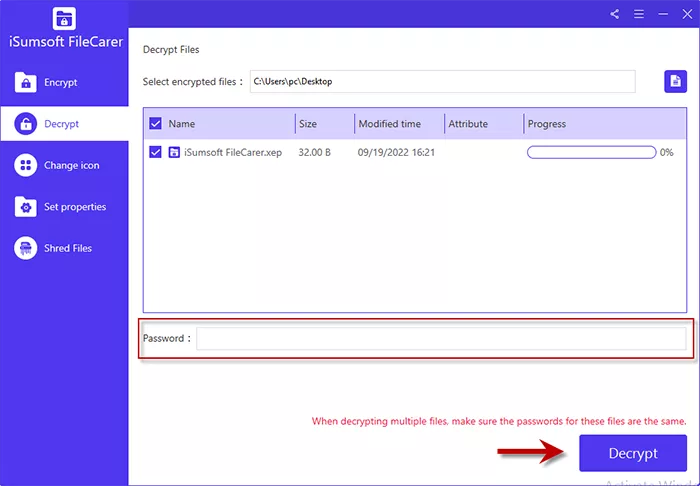This screenshot has height=486, width=700.
Task: Click the 0% progress value
Action: pyautogui.click(x=667, y=153)
